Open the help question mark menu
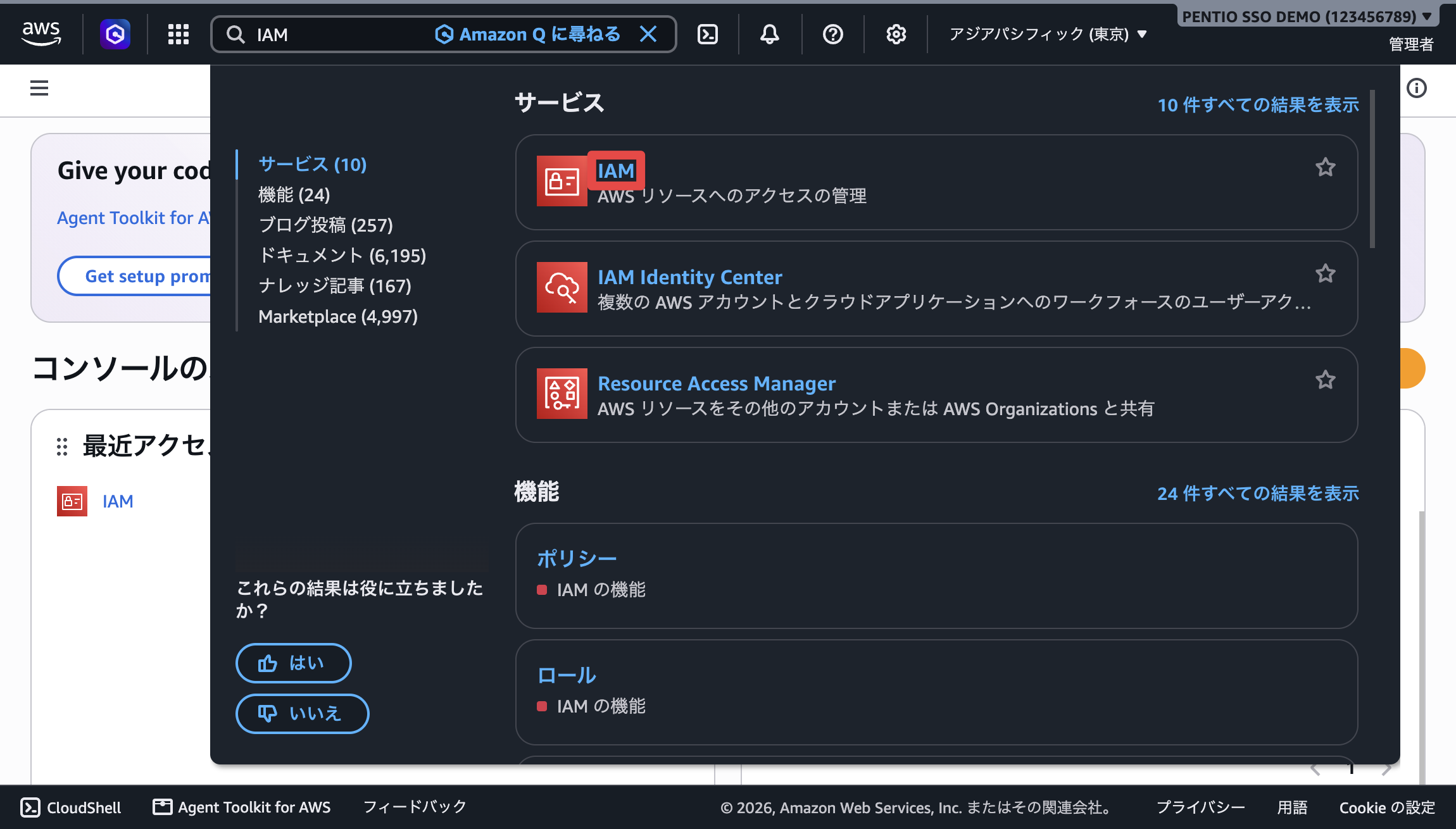 (x=833, y=34)
